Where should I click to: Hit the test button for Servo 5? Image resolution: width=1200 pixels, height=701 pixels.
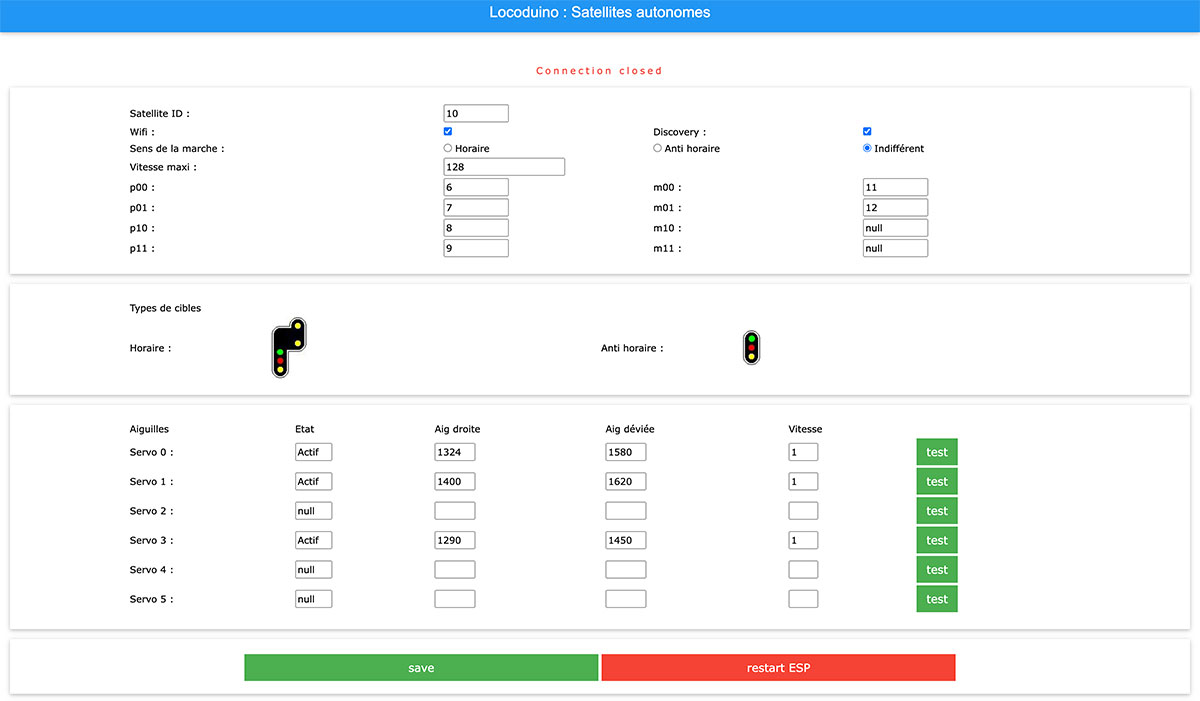(937, 599)
